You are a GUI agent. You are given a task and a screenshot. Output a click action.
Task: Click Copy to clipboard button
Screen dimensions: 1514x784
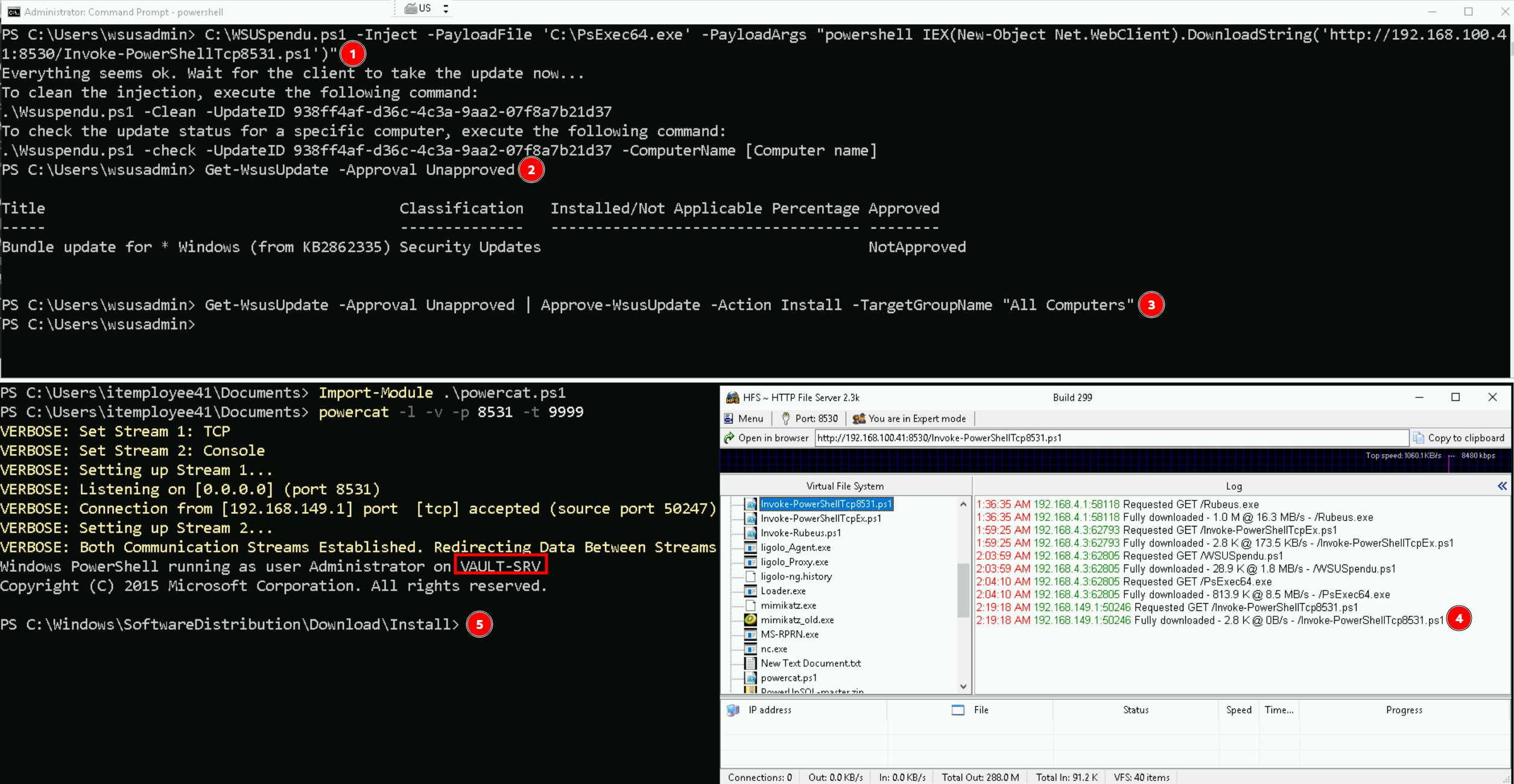point(1459,438)
